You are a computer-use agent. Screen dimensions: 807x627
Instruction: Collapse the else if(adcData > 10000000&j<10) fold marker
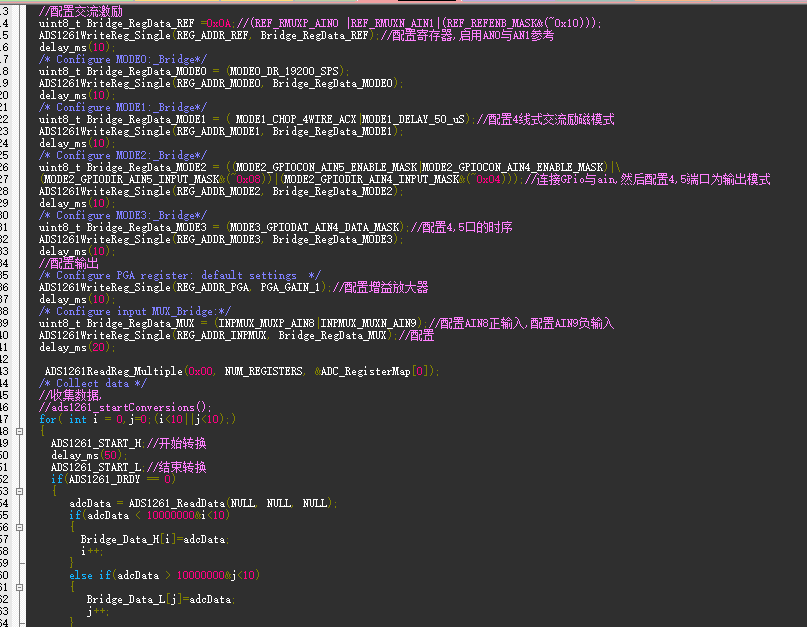(x=20, y=587)
